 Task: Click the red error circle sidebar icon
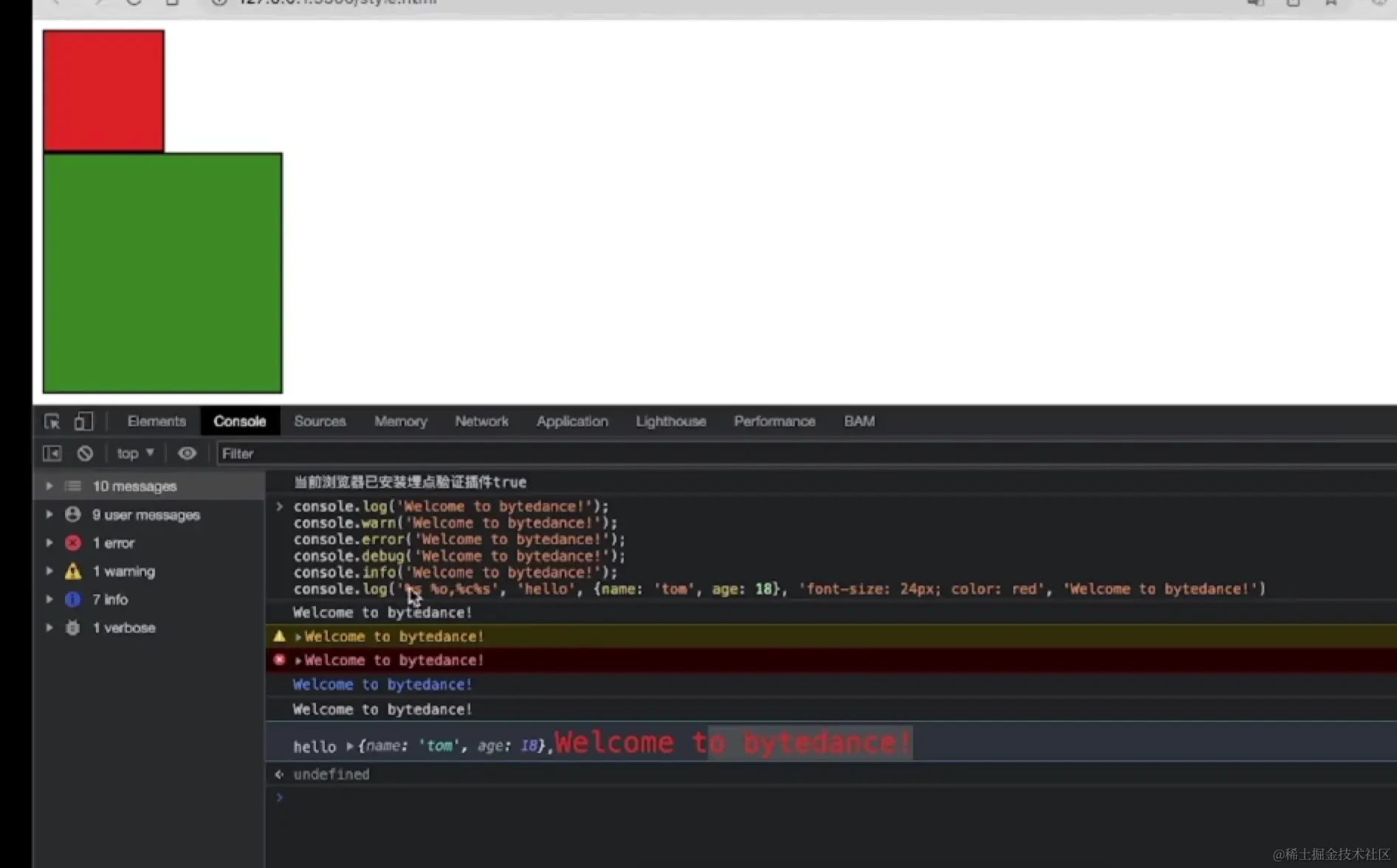pos(73,542)
